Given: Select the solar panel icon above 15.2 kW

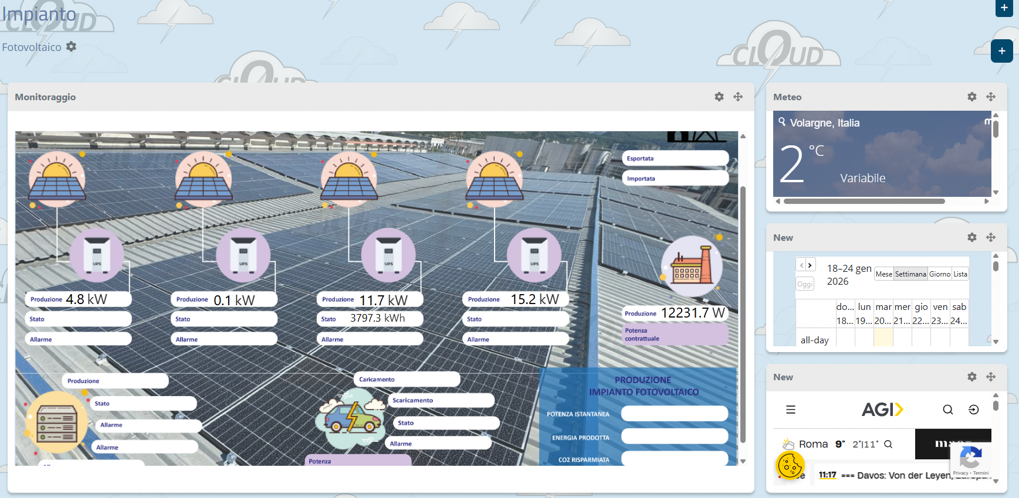Looking at the screenshot, I should click(x=495, y=179).
